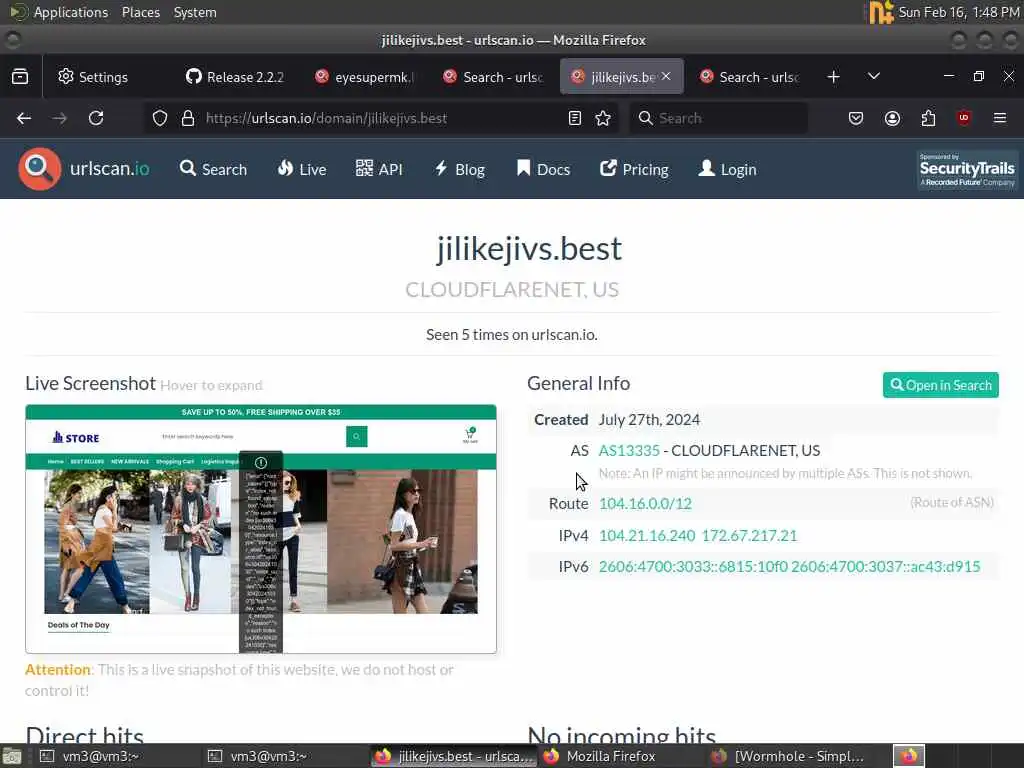The height and width of the screenshot is (768, 1024).
Task: Click the uBlock Origin extension icon
Action: click(x=964, y=118)
